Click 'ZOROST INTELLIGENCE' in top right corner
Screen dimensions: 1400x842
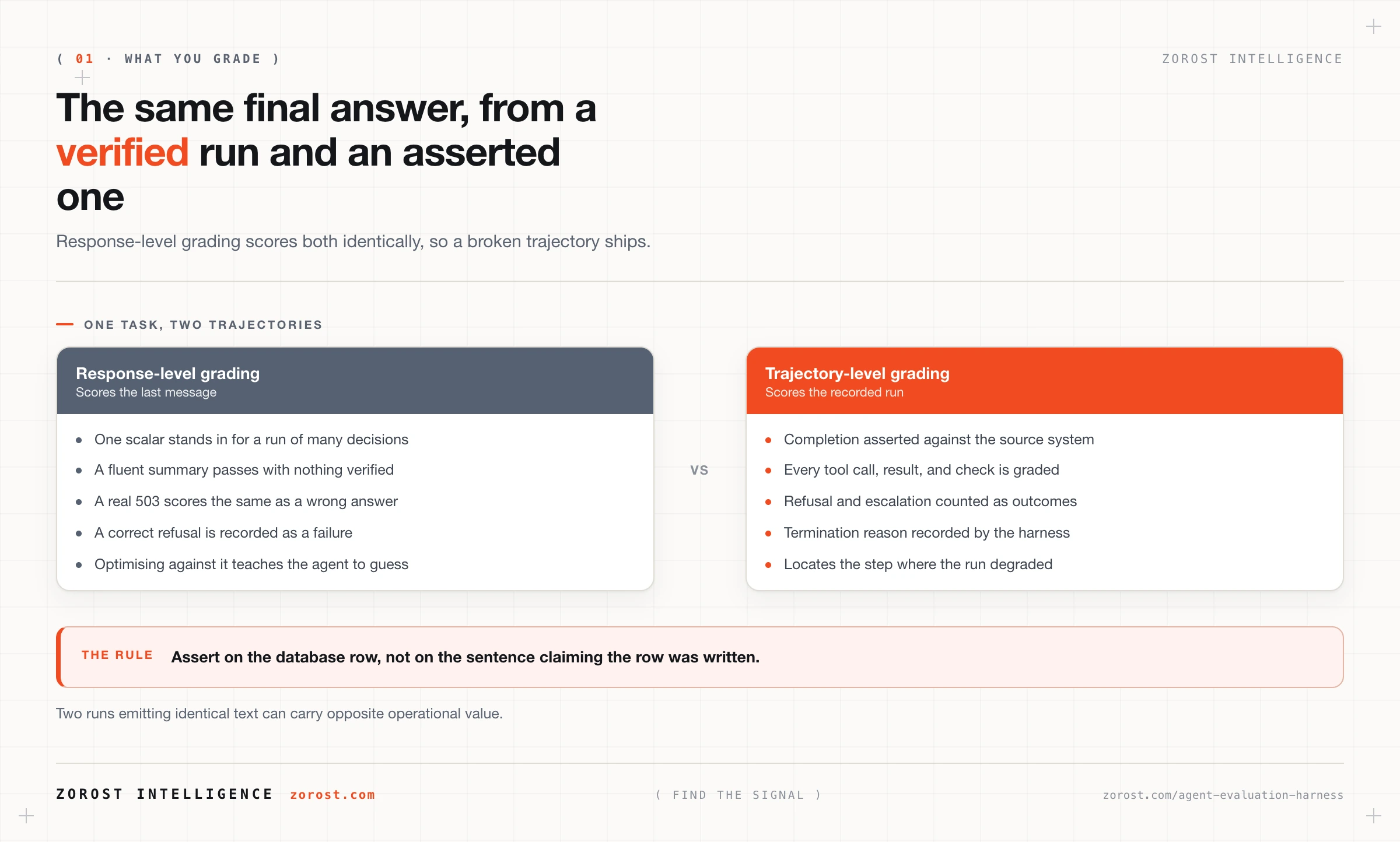(x=1252, y=59)
